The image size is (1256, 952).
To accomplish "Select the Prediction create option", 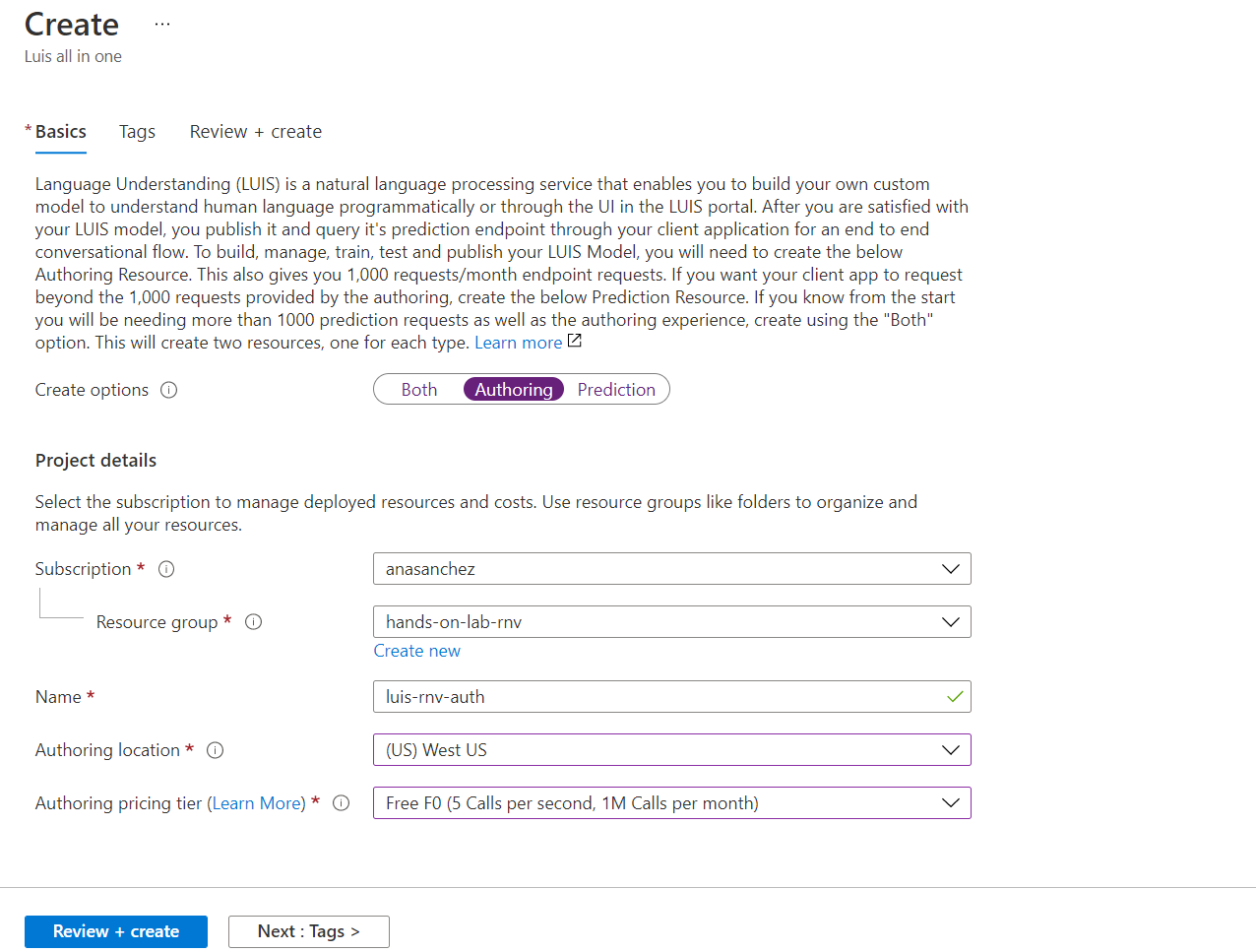I will pyautogui.click(x=616, y=390).
